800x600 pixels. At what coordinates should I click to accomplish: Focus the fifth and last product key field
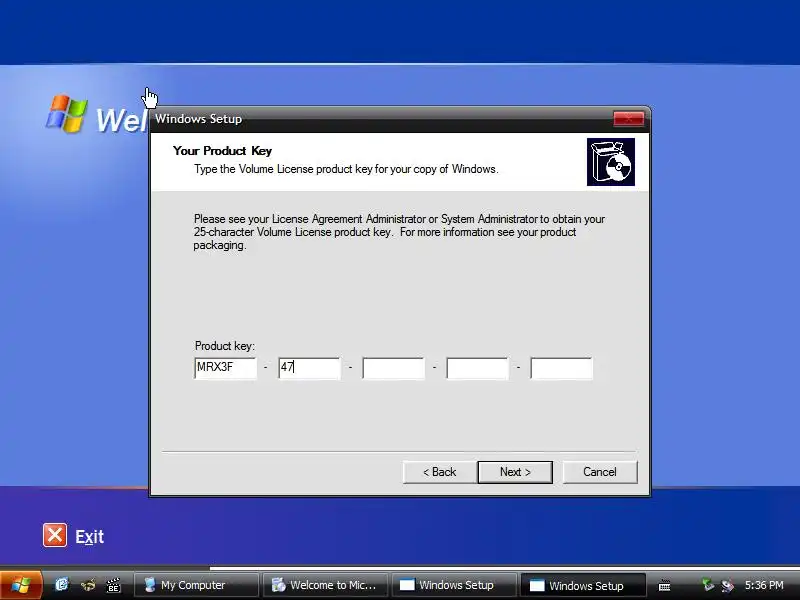[561, 368]
